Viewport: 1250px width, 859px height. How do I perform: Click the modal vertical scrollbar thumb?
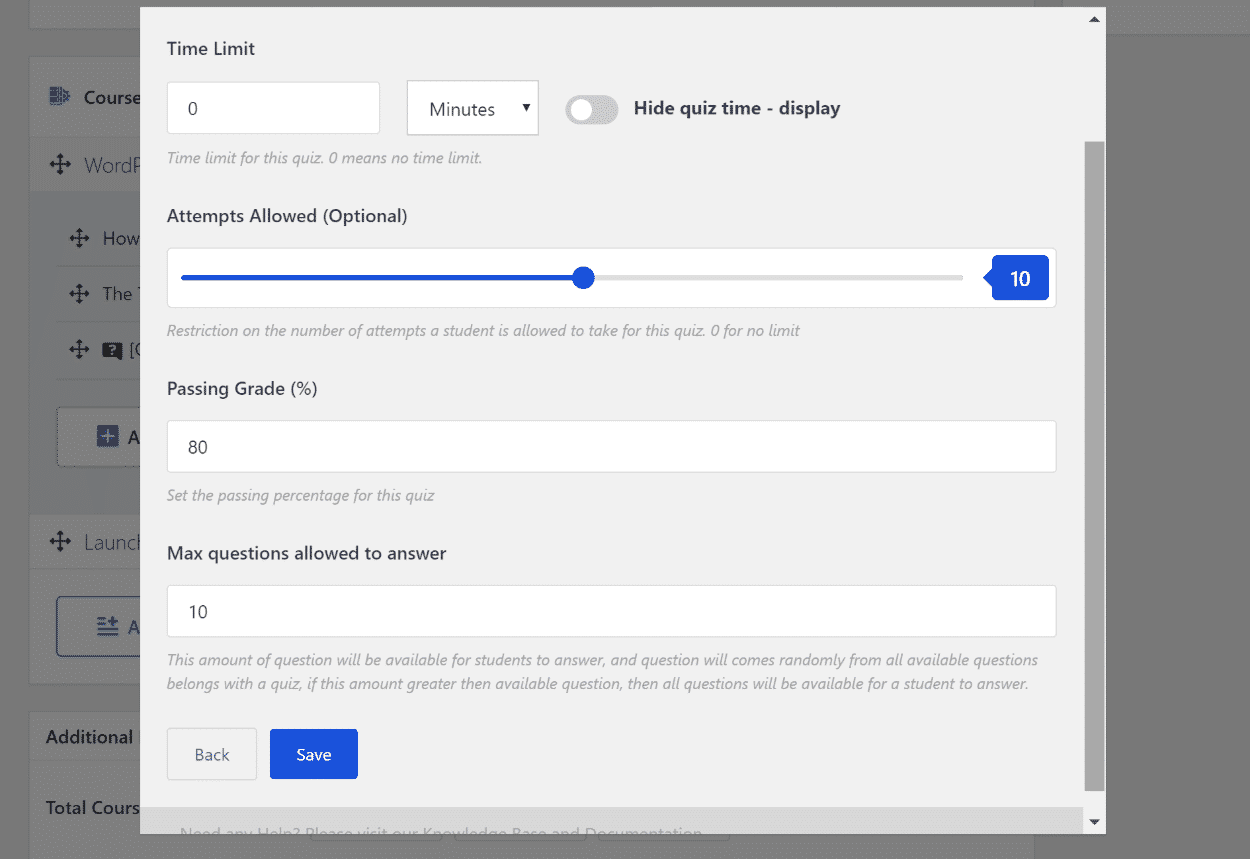(x=1094, y=465)
